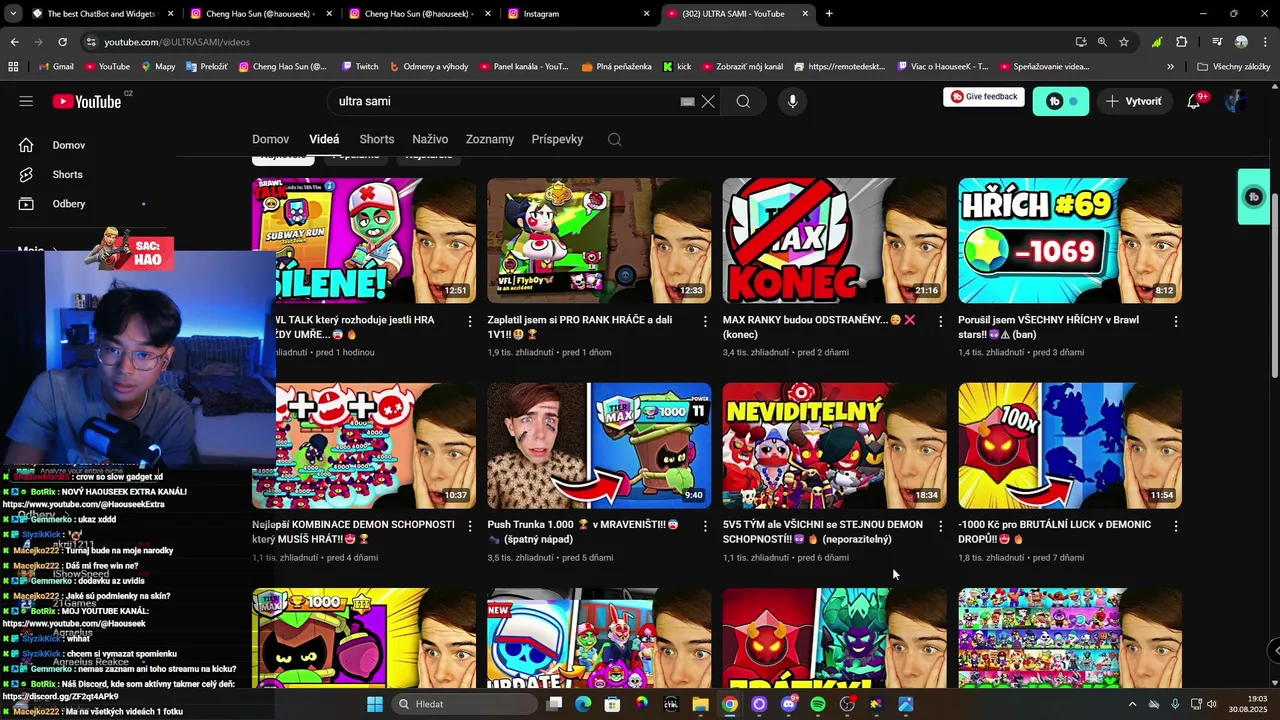The height and width of the screenshot is (720, 1280).
Task: Open the HŘÍCH #69 video thumbnail
Action: (x=1070, y=241)
